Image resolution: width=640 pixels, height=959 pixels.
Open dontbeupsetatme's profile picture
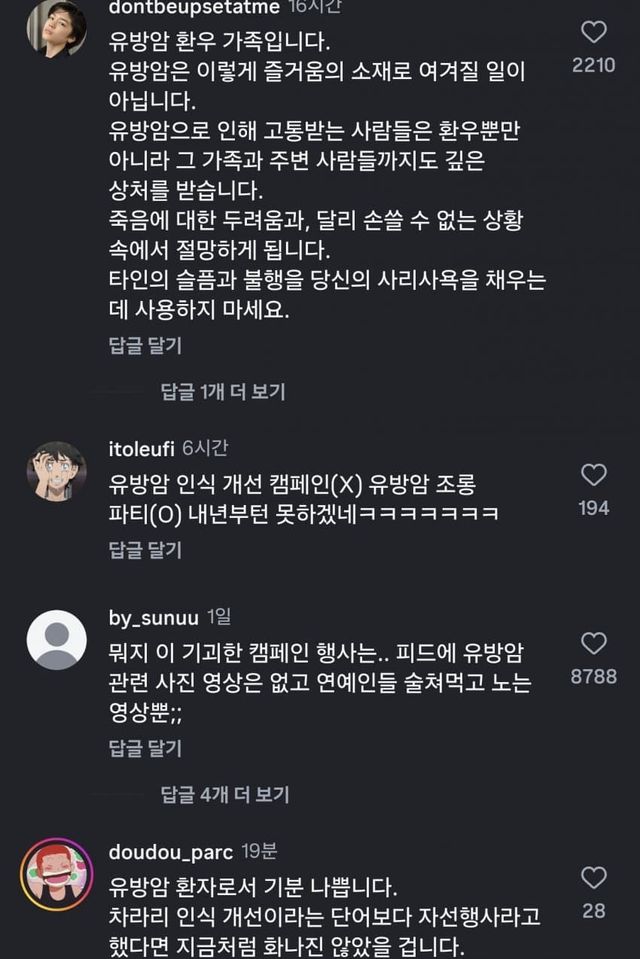point(56,28)
